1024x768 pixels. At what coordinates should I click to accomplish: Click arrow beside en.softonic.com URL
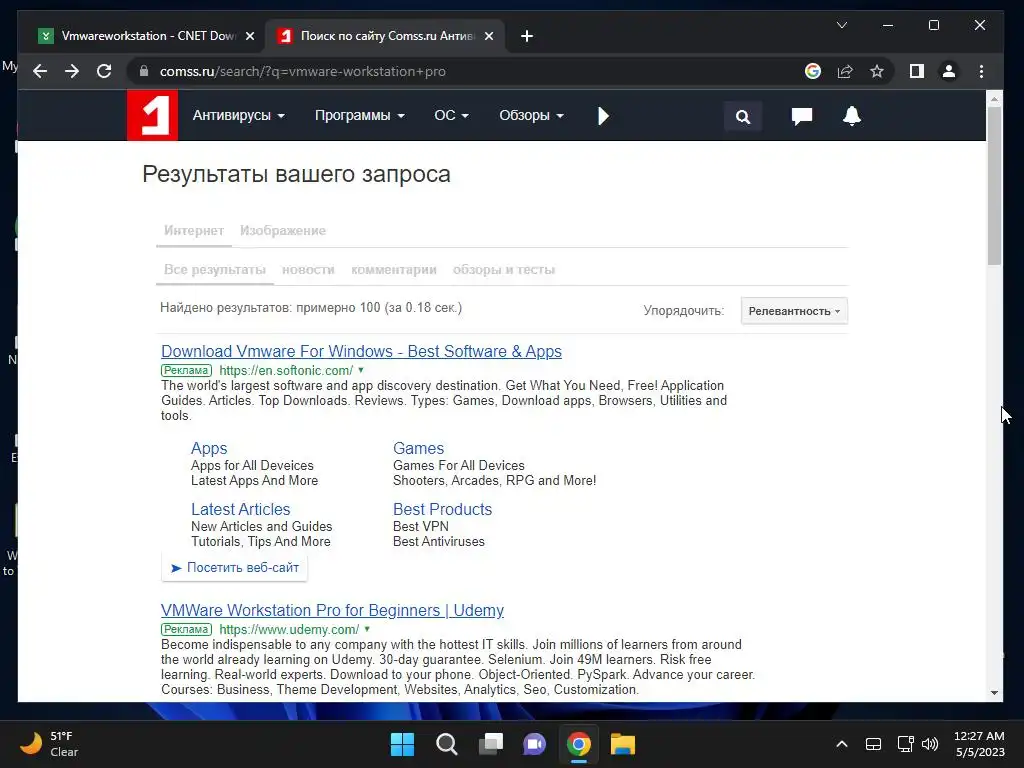(x=361, y=370)
